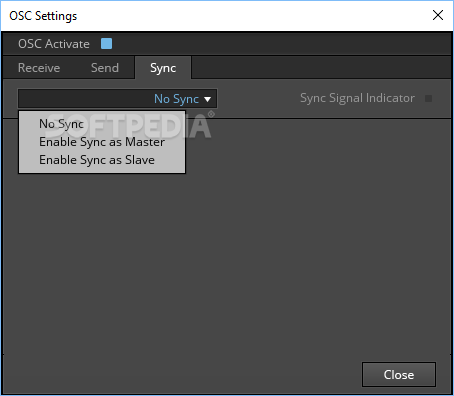This screenshot has height=396, width=454.
Task: Click the OSC Settings title bar text
Action: coord(43,16)
